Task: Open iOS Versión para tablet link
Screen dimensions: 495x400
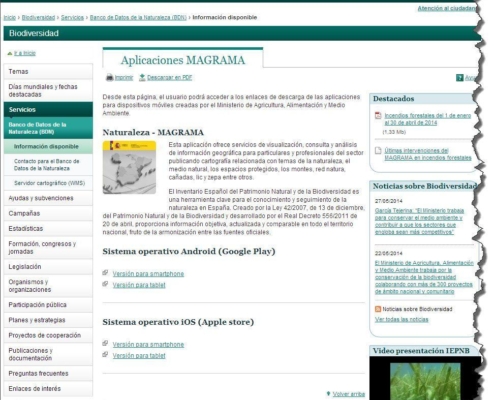Action: tap(139, 356)
